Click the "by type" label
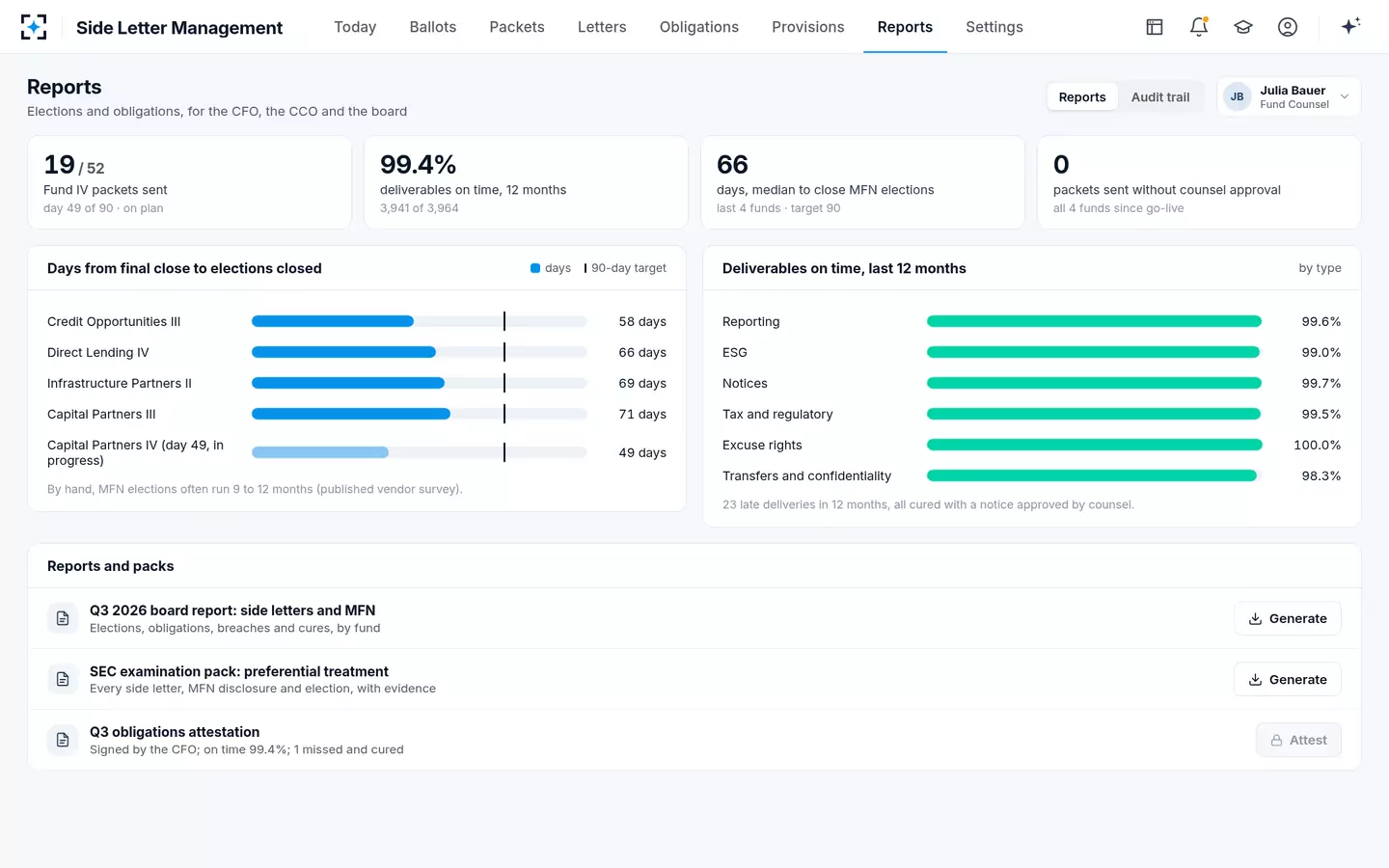Screen dimensions: 1389x868 tap(1320, 268)
